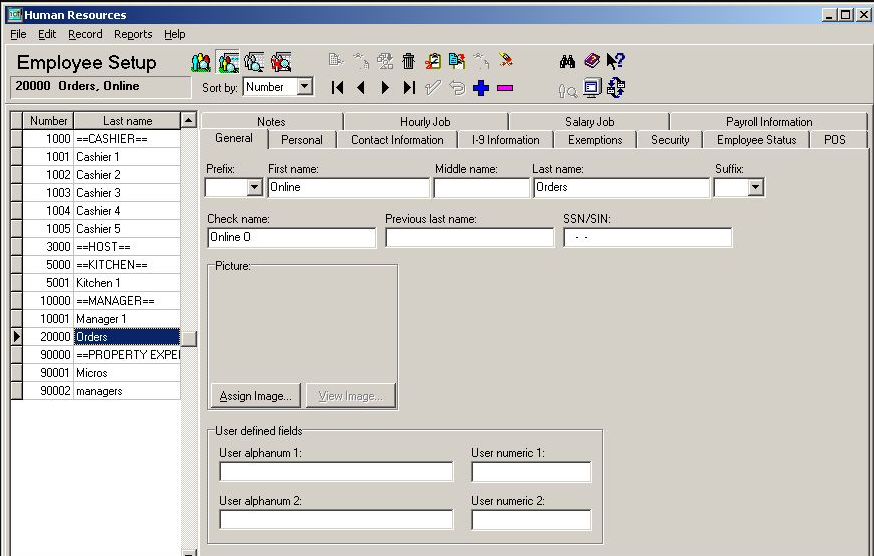Click the trash can delete icon
Screen dimensions: 874x556
point(409,61)
